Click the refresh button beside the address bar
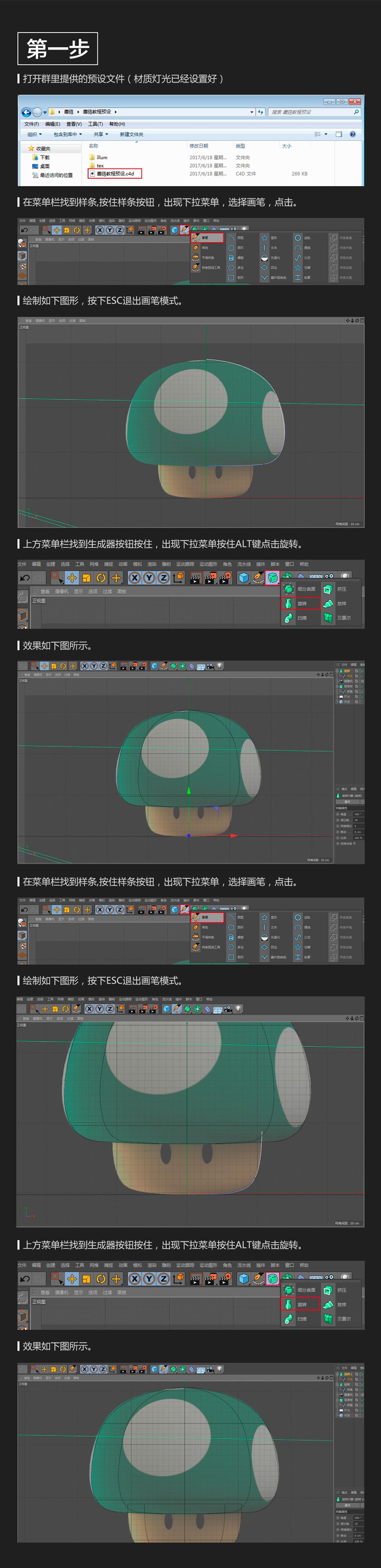The image size is (381, 1568). [260, 112]
